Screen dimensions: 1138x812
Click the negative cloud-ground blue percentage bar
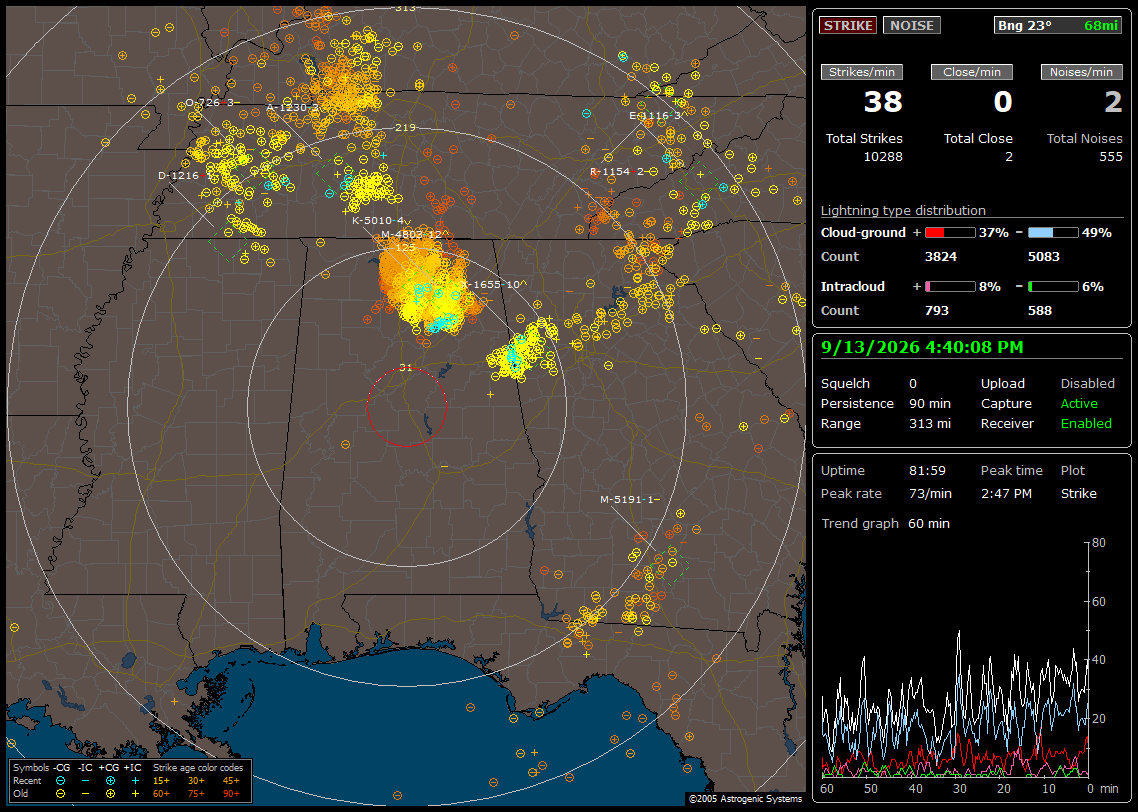[x=1053, y=233]
